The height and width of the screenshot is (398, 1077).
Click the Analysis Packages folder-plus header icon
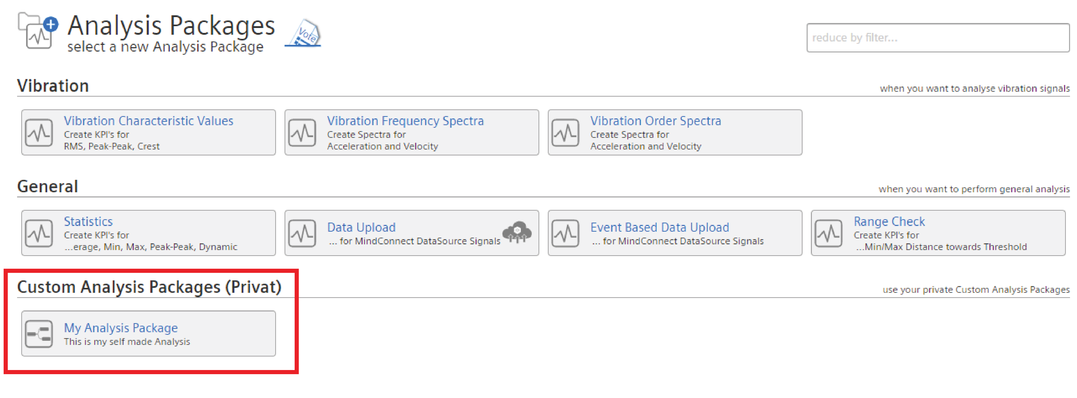tap(38, 31)
